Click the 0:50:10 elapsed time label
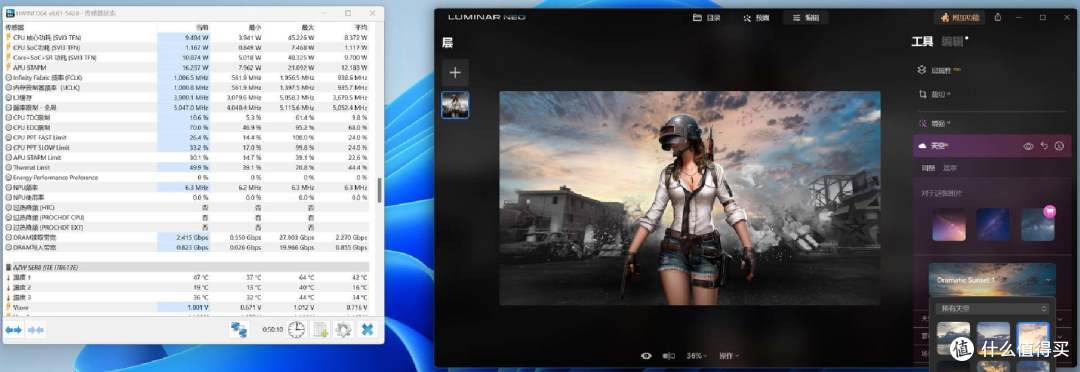 tap(272, 330)
